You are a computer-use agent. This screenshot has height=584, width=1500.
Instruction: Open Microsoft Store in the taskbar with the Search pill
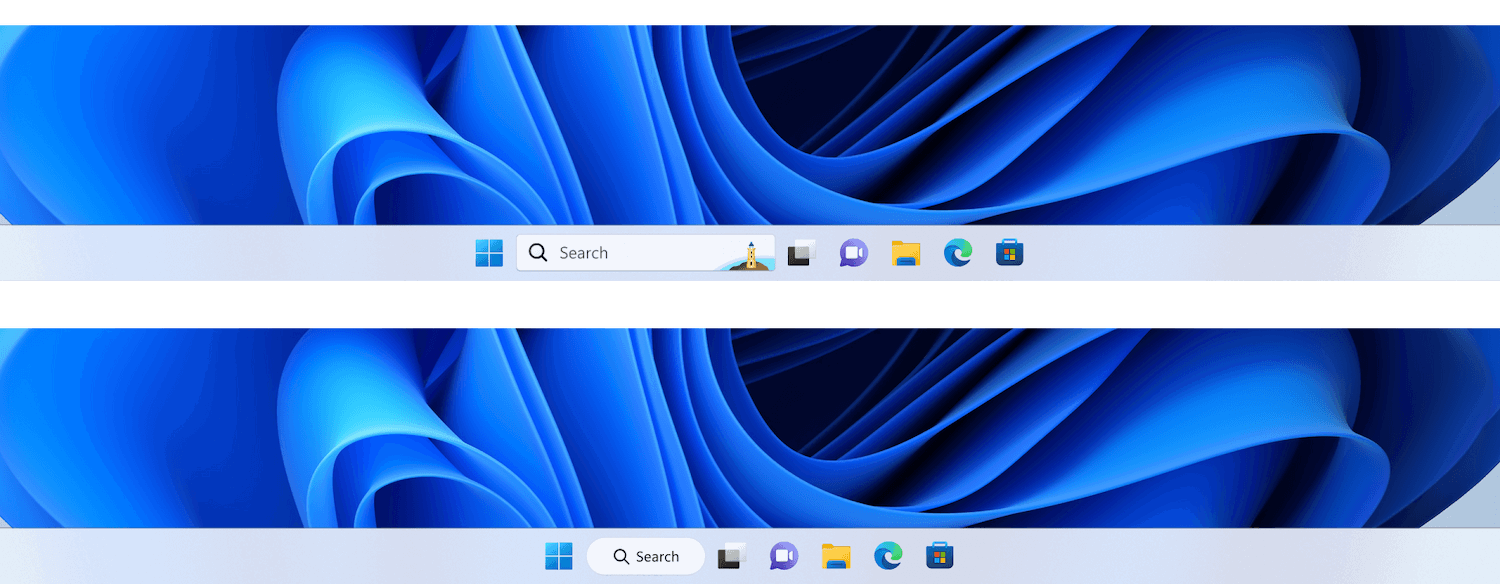(x=940, y=556)
